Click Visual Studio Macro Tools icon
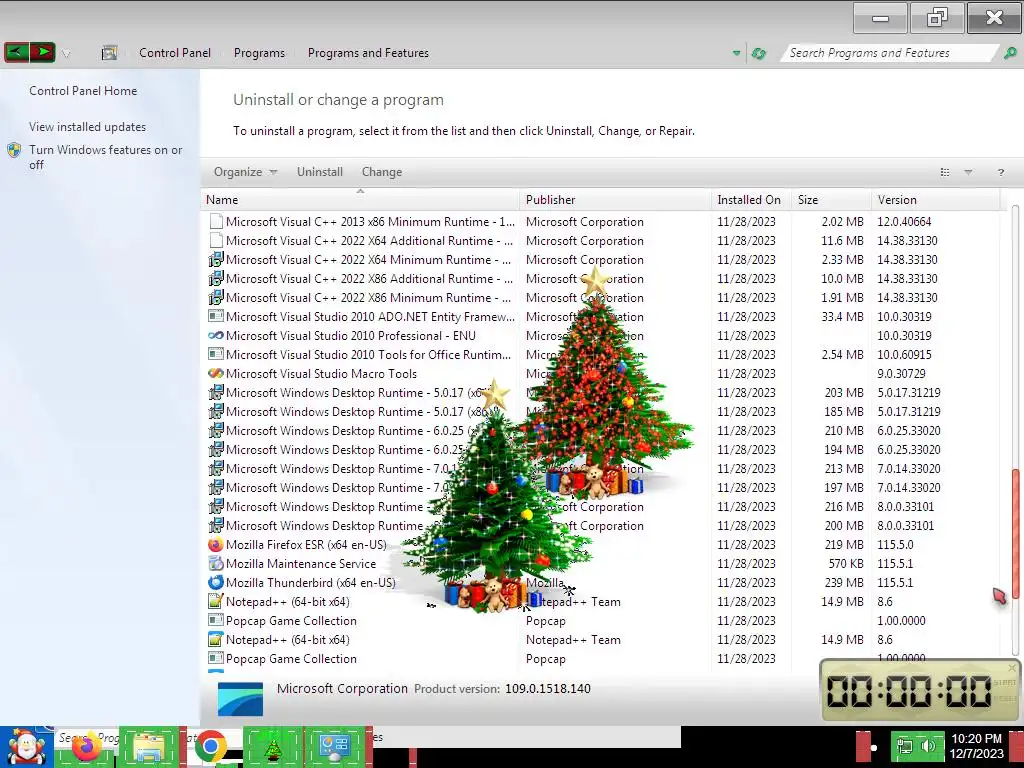The image size is (1024, 768). 216,374
